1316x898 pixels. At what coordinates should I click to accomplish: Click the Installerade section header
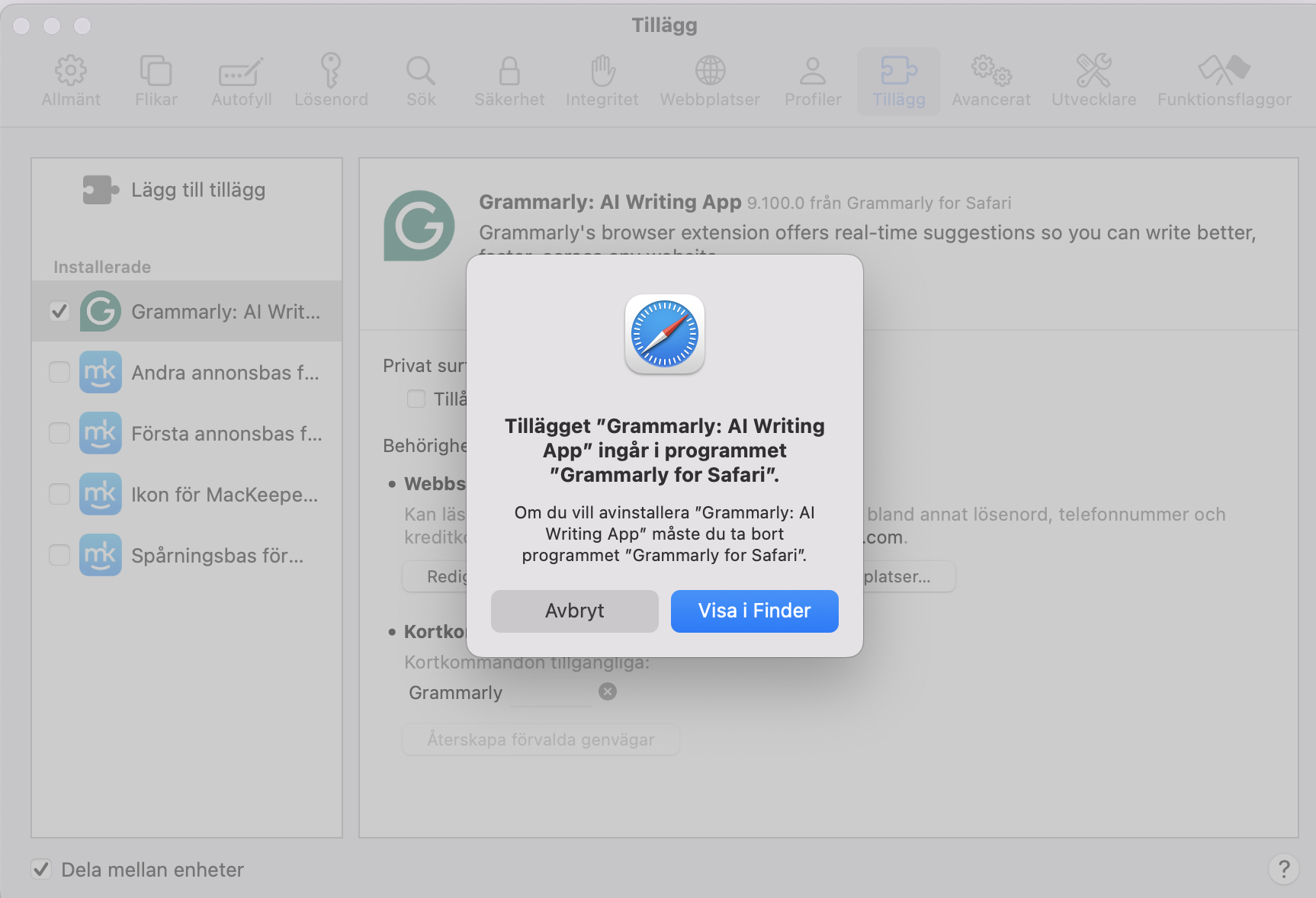coord(102,267)
